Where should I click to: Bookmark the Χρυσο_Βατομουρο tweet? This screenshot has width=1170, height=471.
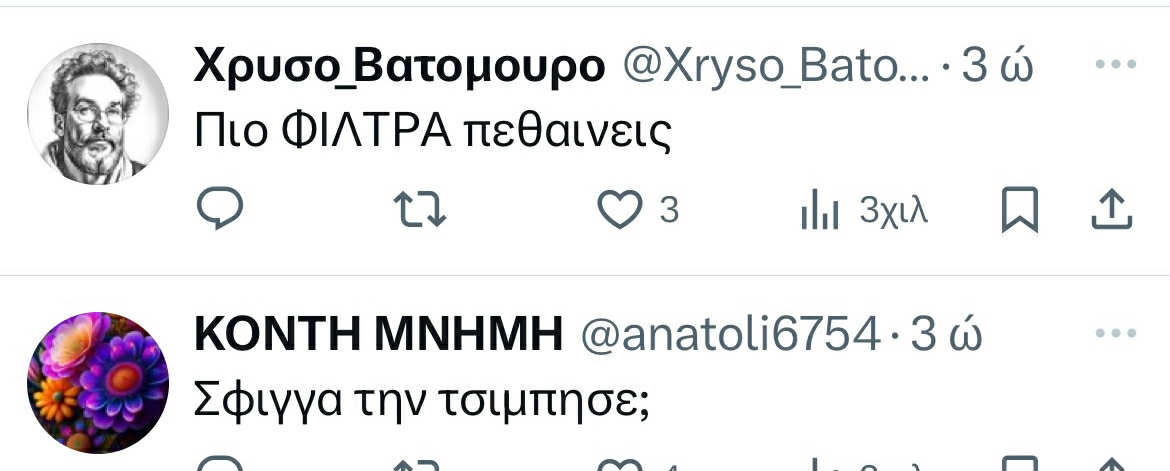tap(1019, 210)
